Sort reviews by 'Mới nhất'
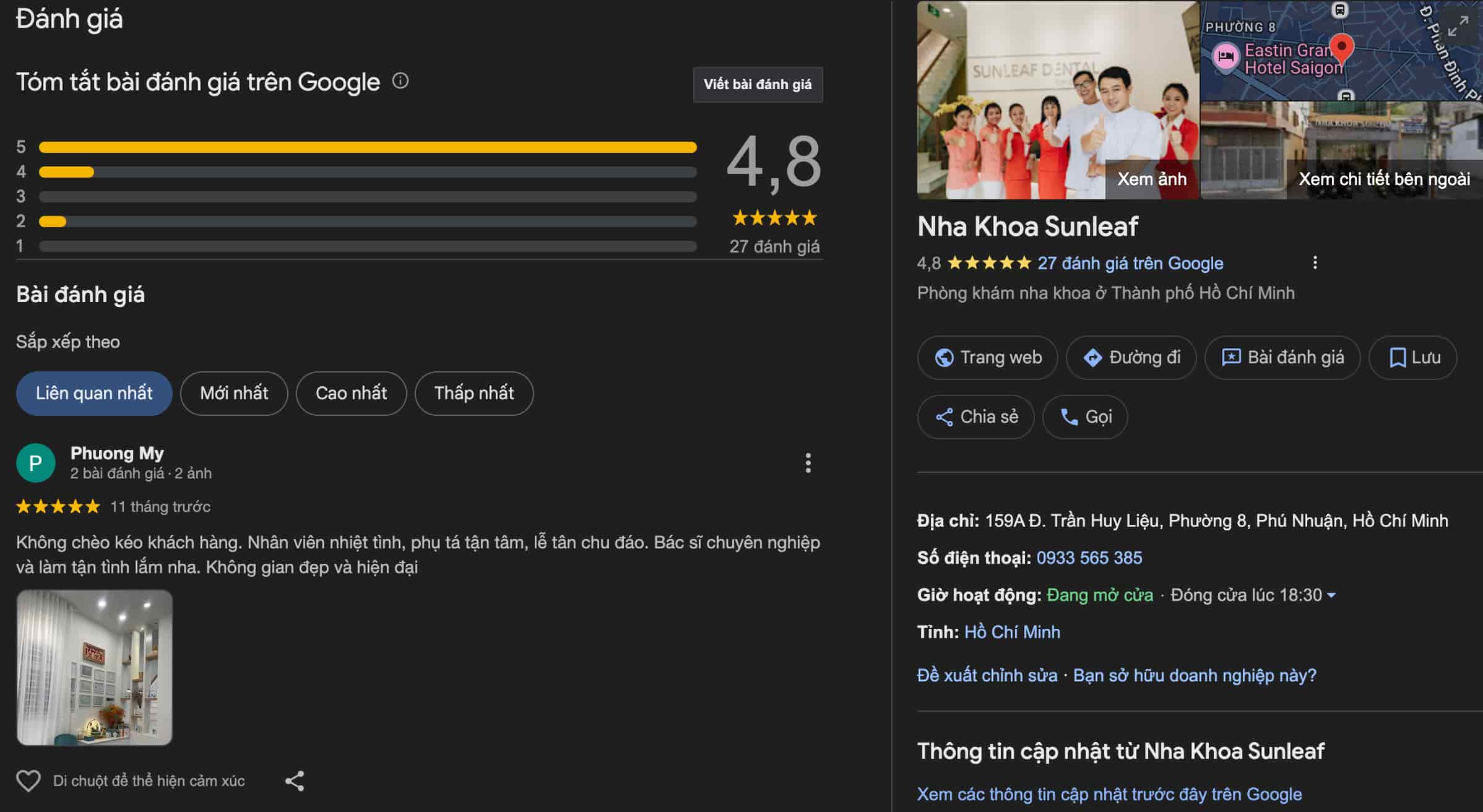The width and height of the screenshot is (1483, 812). pos(234,393)
